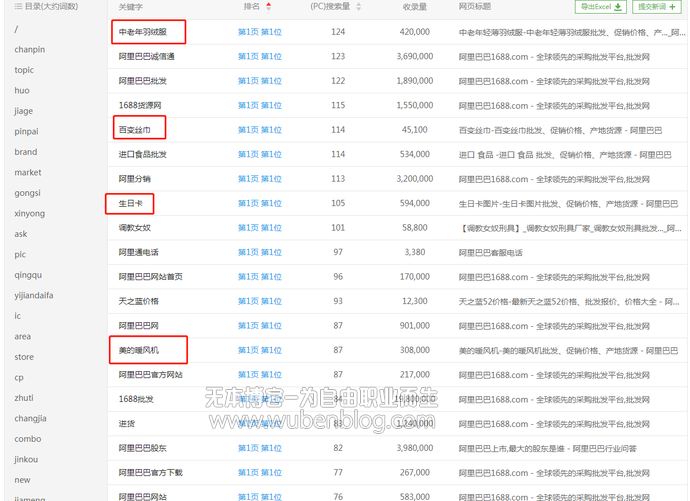Click keyword 中老年羽绒服
Screen dimensions: 690x501
(143, 32)
